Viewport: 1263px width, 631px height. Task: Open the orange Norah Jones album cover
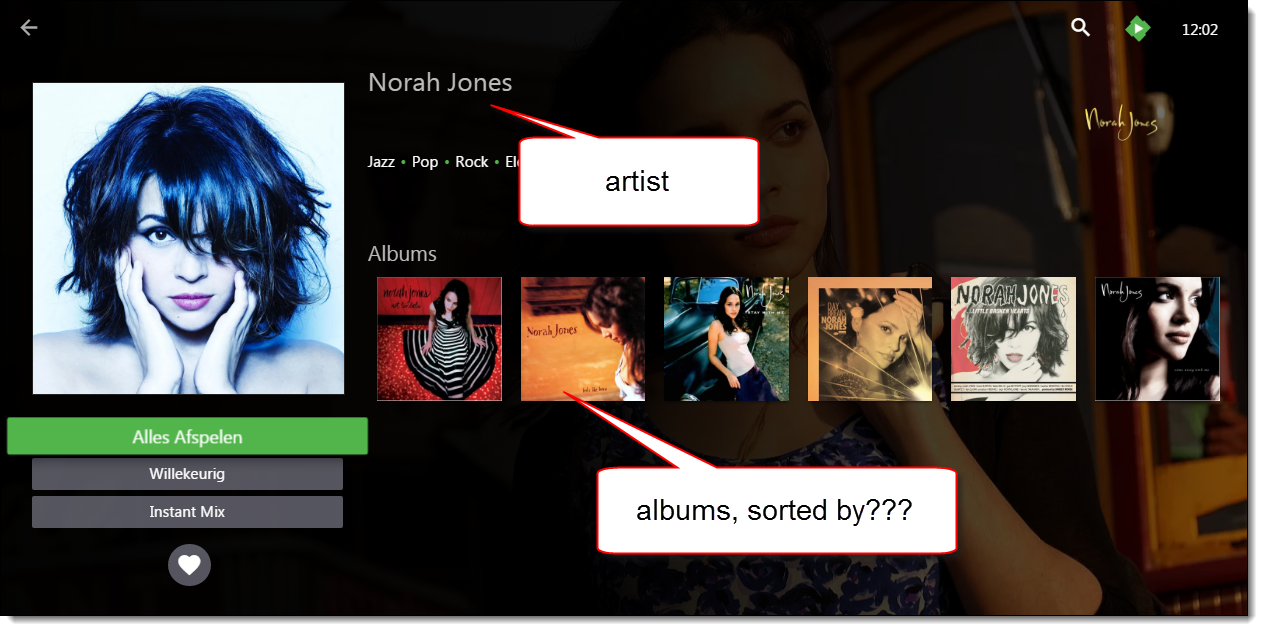click(x=583, y=339)
